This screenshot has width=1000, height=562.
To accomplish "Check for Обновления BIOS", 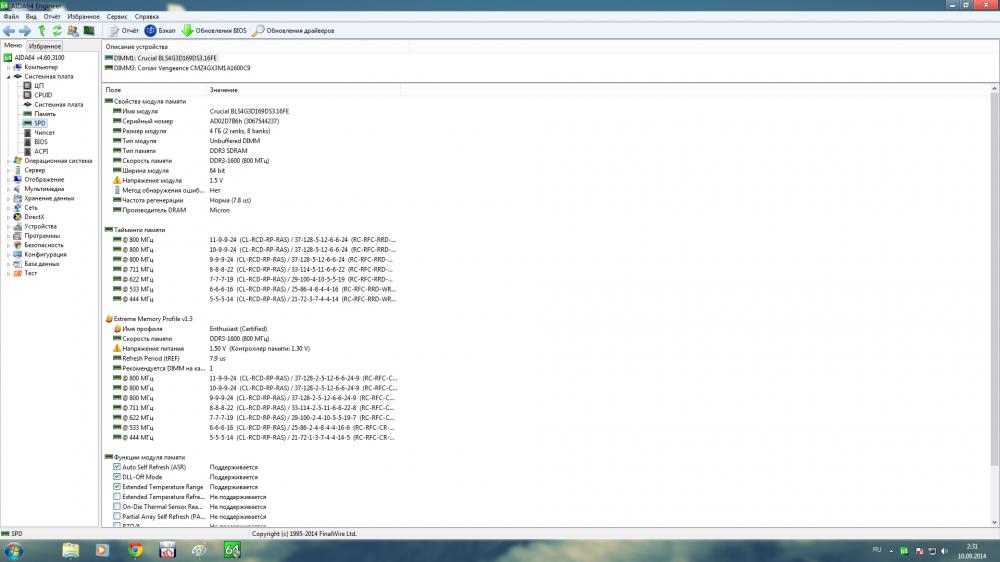I will tap(214, 31).
